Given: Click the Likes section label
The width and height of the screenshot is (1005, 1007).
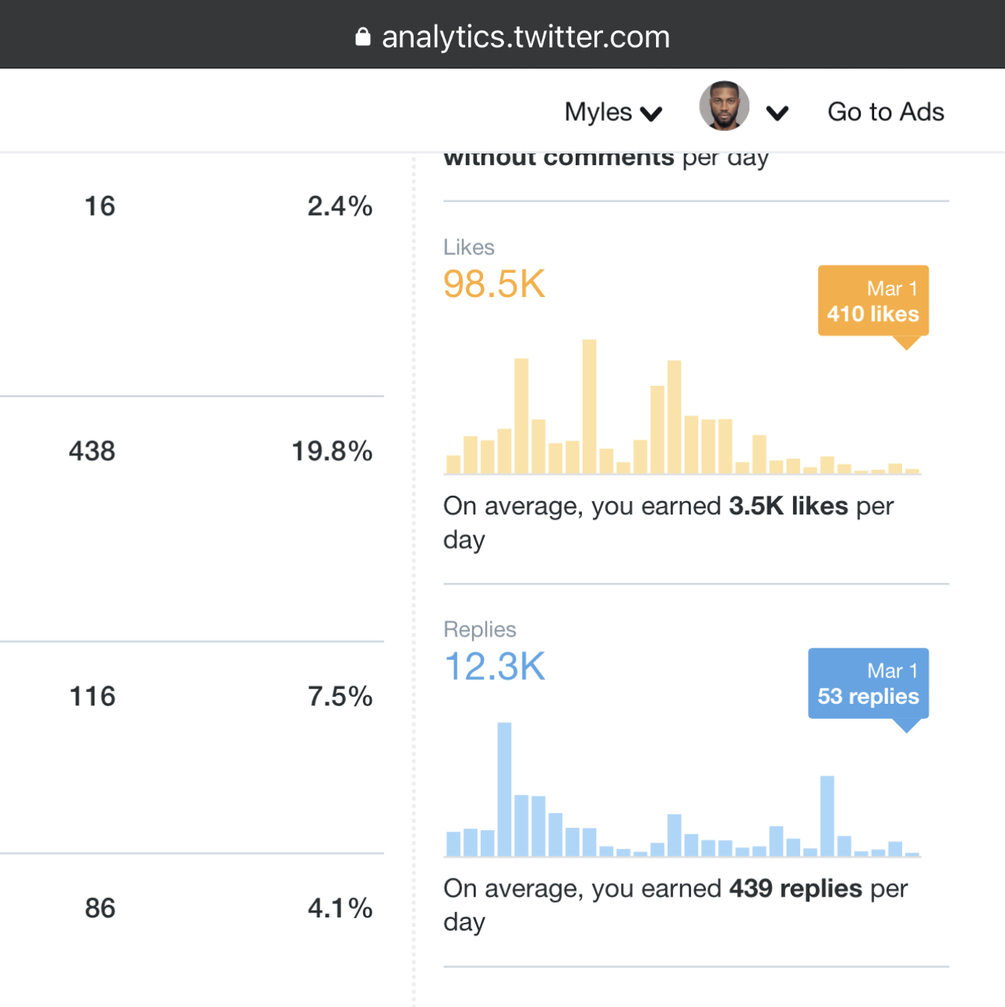Looking at the screenshot, I should click(469, 247).
